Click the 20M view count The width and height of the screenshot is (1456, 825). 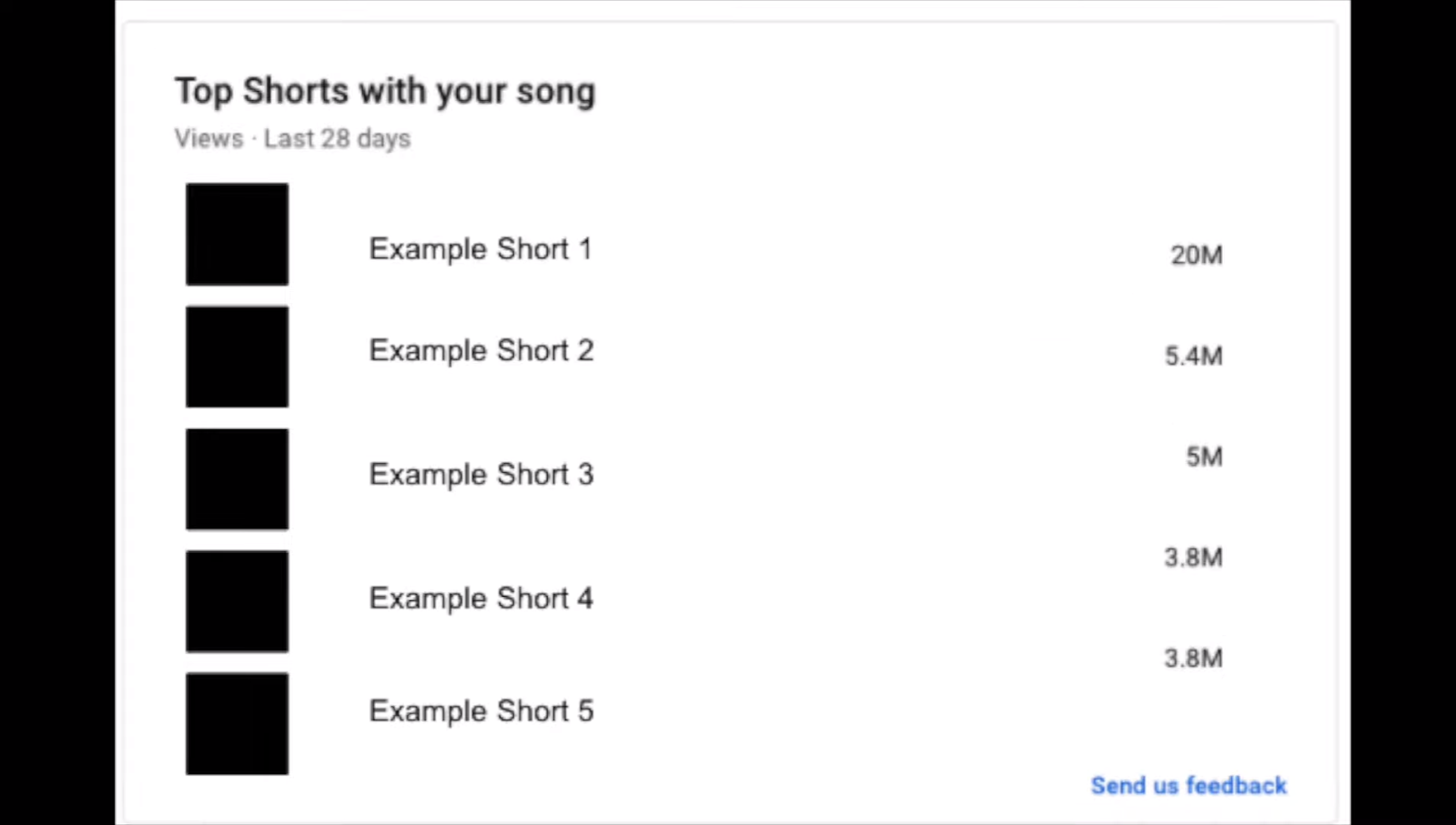click(x=1197, y=256)
